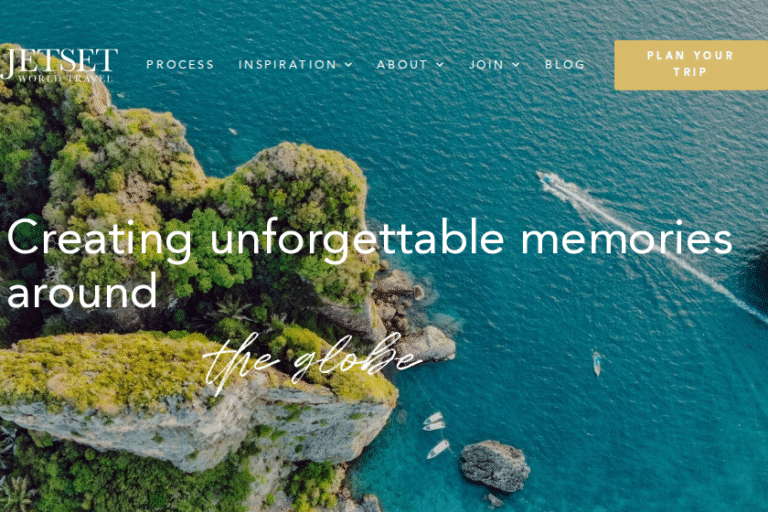Expand the chevron next to Inspiration
The width and height of the screenshot is (768, 512).
348,65
